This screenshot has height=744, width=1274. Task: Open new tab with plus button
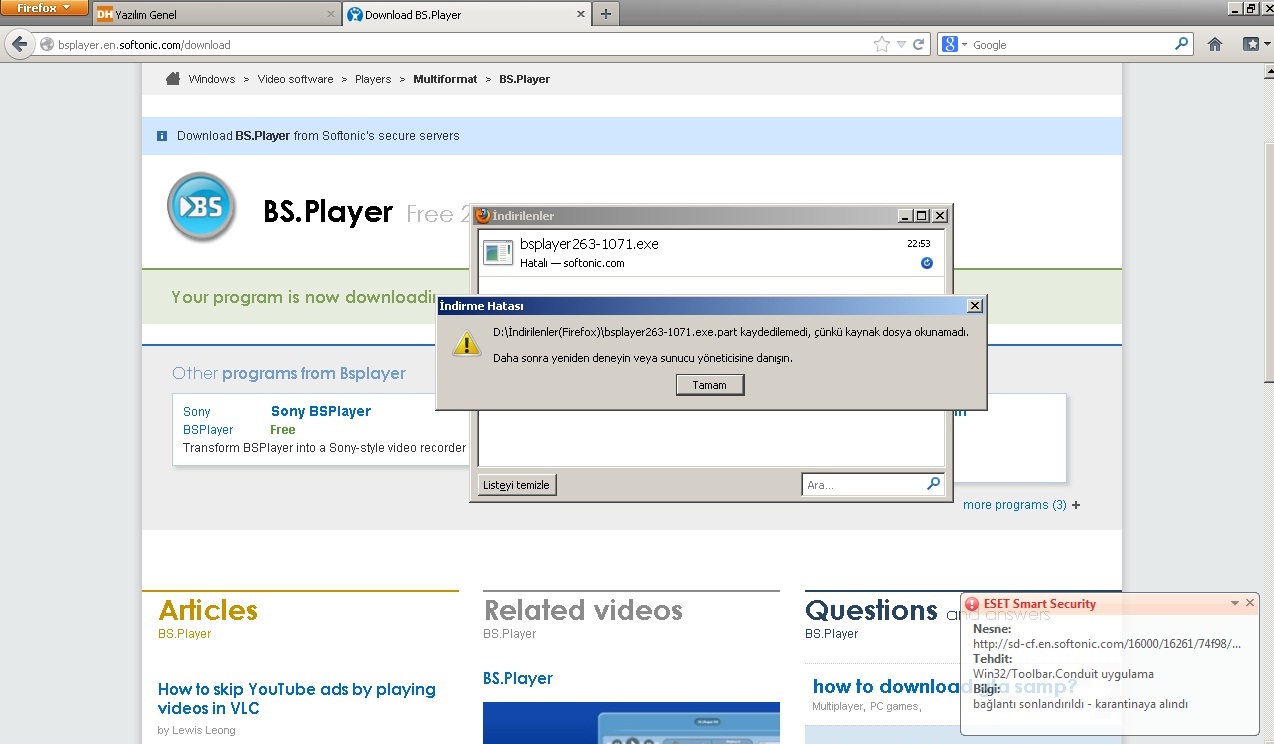(606, 14)
